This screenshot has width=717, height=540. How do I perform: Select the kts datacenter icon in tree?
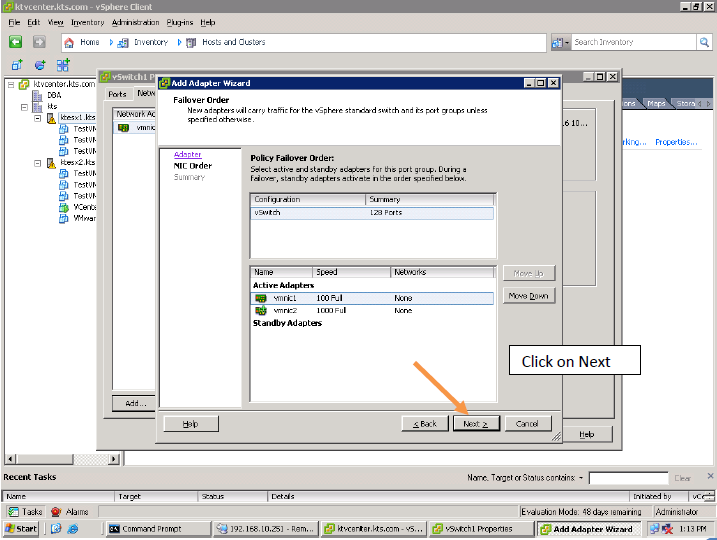[37, 107]
